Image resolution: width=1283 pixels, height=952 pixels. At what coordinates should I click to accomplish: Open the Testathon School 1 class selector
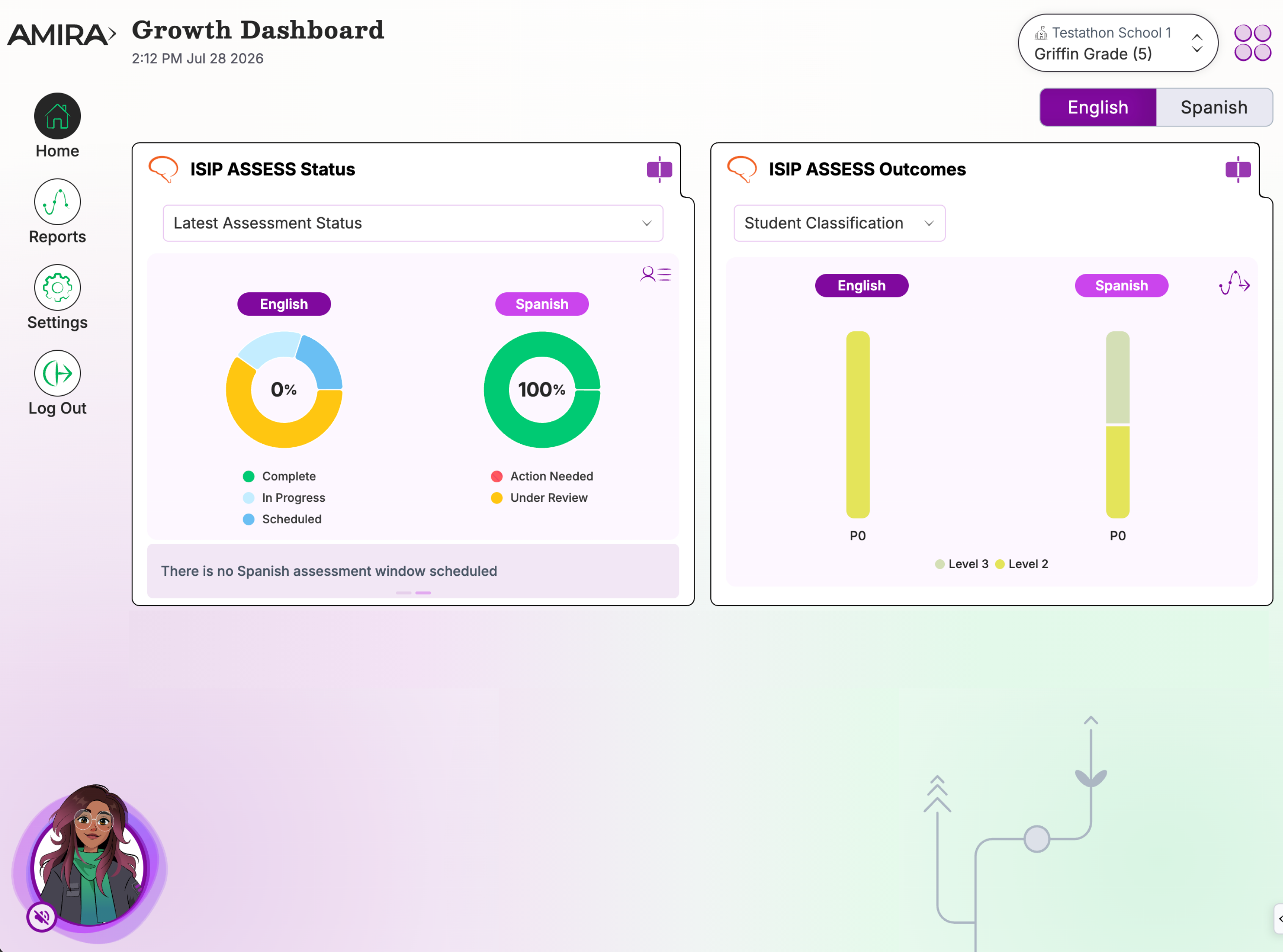(1117, 43)
